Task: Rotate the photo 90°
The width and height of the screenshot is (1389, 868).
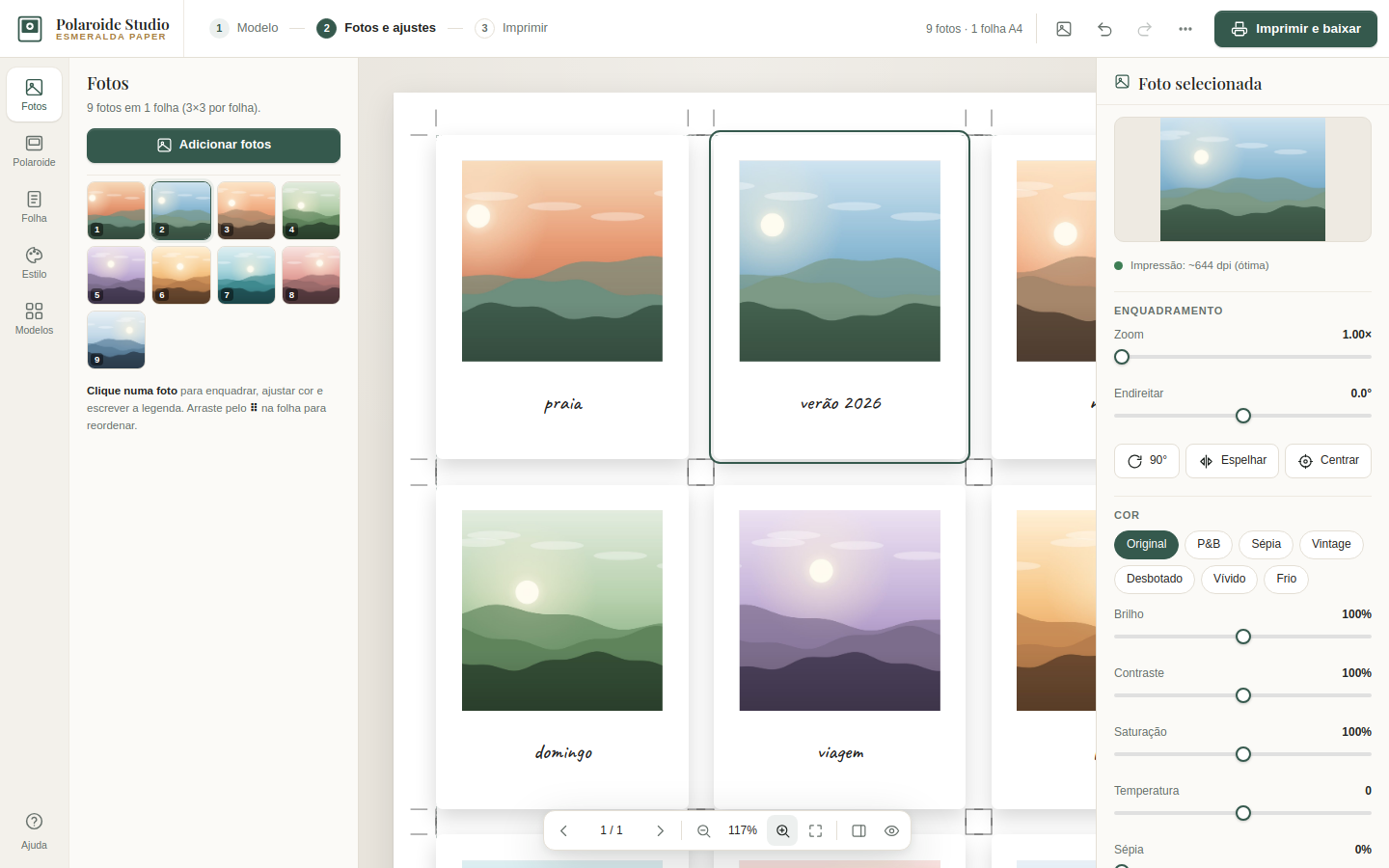Action: [x=1147, y=461]
